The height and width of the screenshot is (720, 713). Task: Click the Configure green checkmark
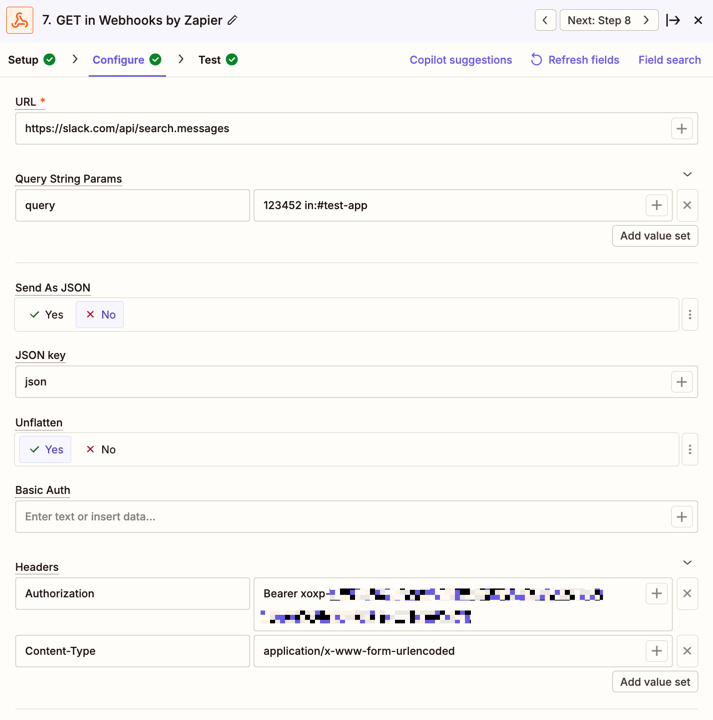point(156,60)
